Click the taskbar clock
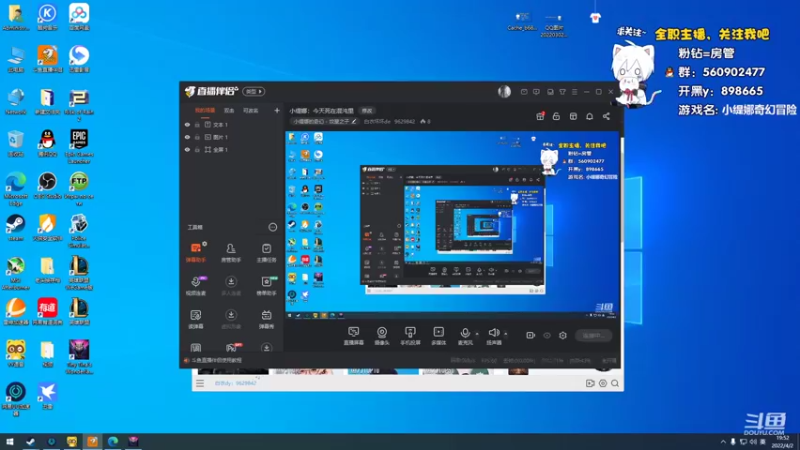The height and width of the screenshot is (450, 800). pyautogui.click(x=782, y=442)
